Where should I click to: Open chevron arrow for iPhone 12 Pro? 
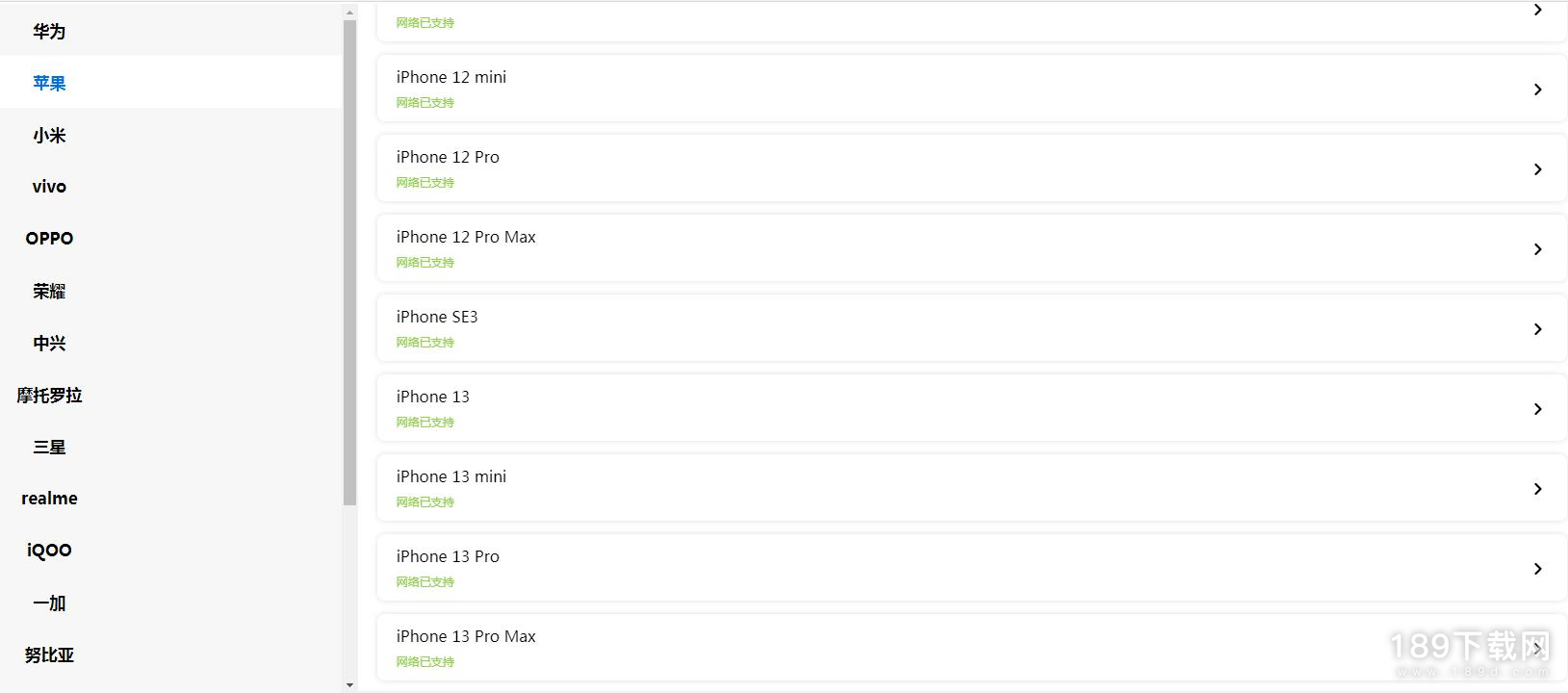click(1537, 169)
